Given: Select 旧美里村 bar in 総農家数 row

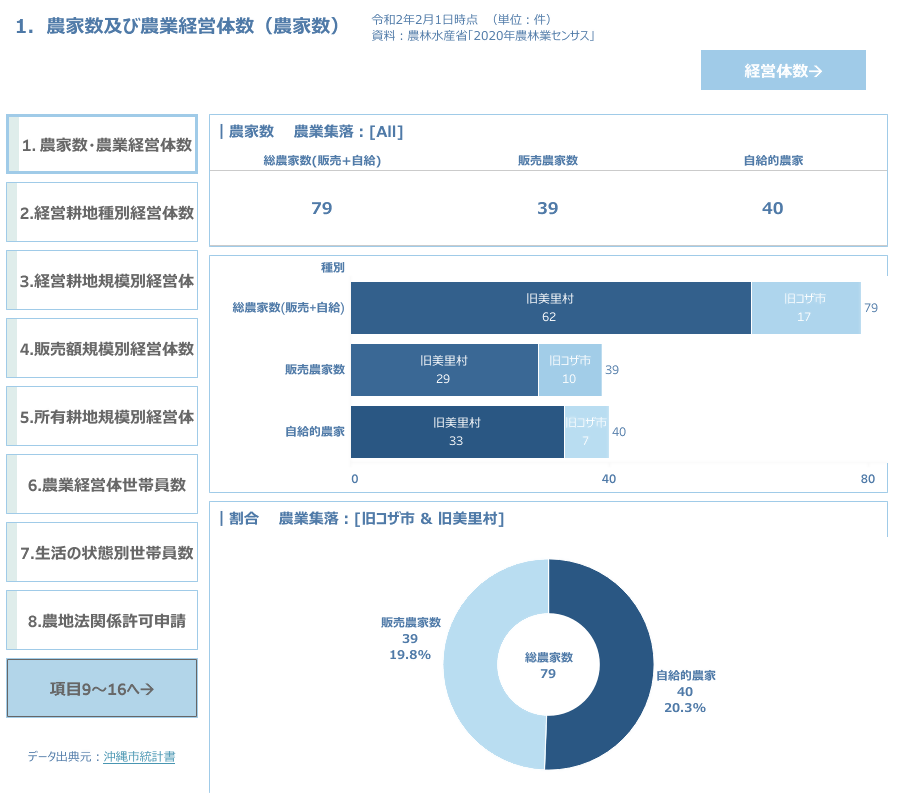Looking at the screenshot, I should click(x=550, y=308).
